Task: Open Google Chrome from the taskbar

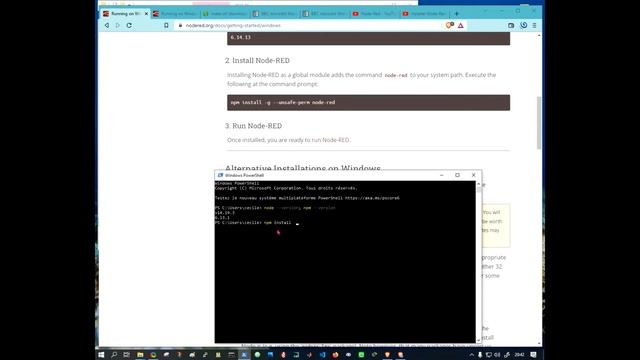Action: coord(153,355)
